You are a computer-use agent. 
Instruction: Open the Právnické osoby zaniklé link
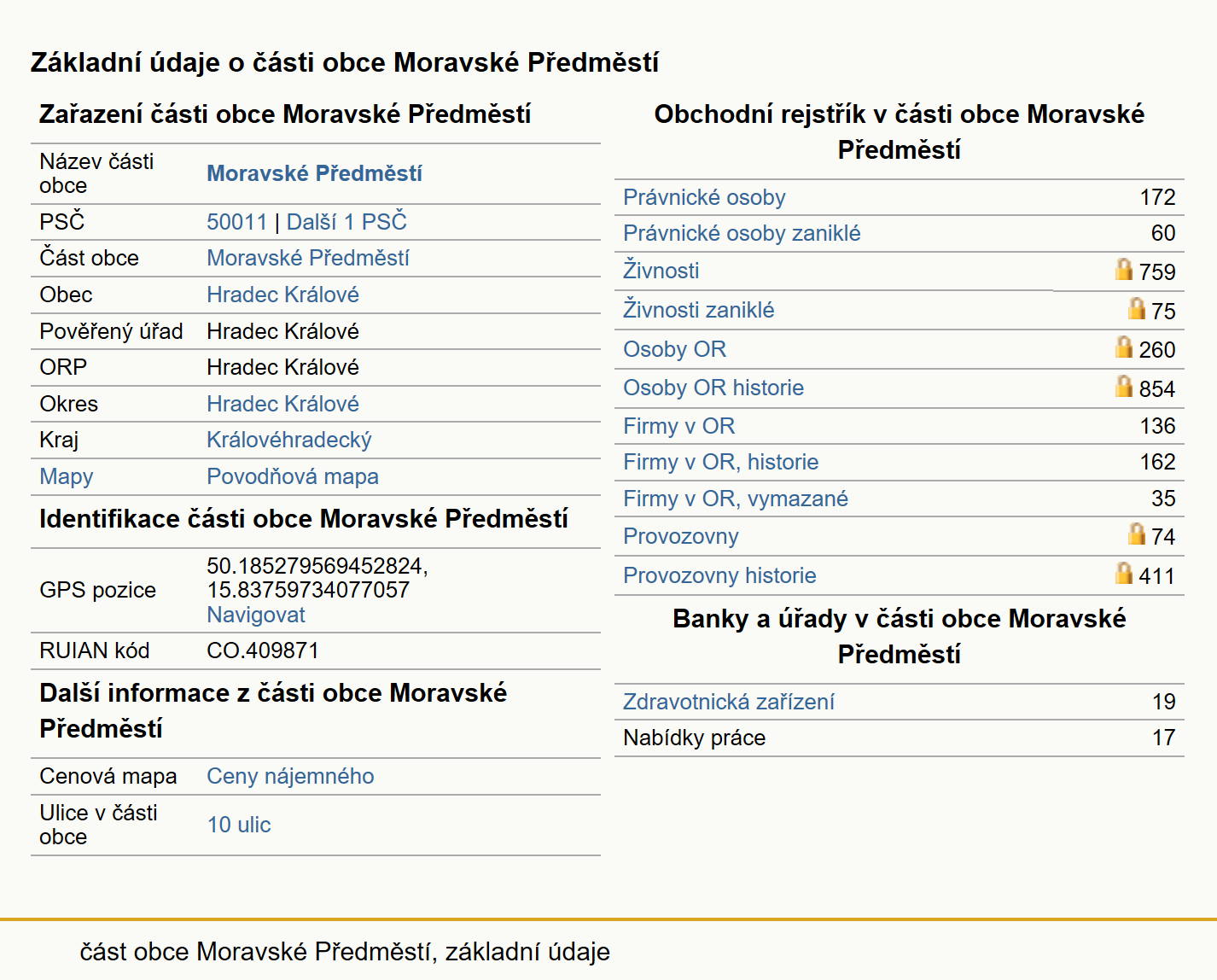742,233
